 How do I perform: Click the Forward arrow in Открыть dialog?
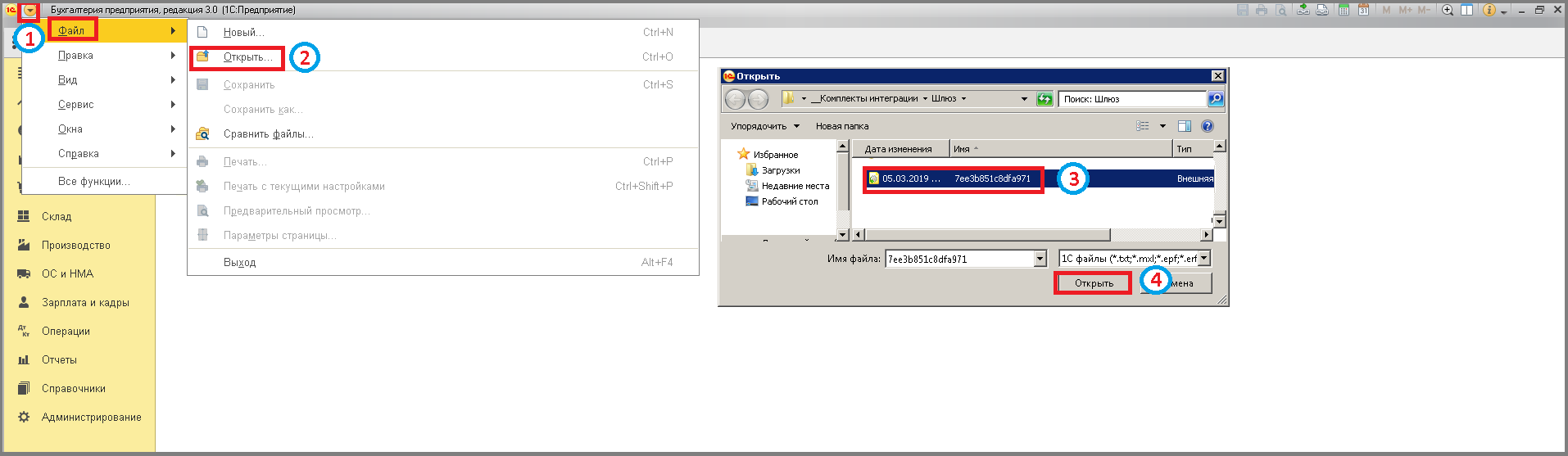point(759,99)
